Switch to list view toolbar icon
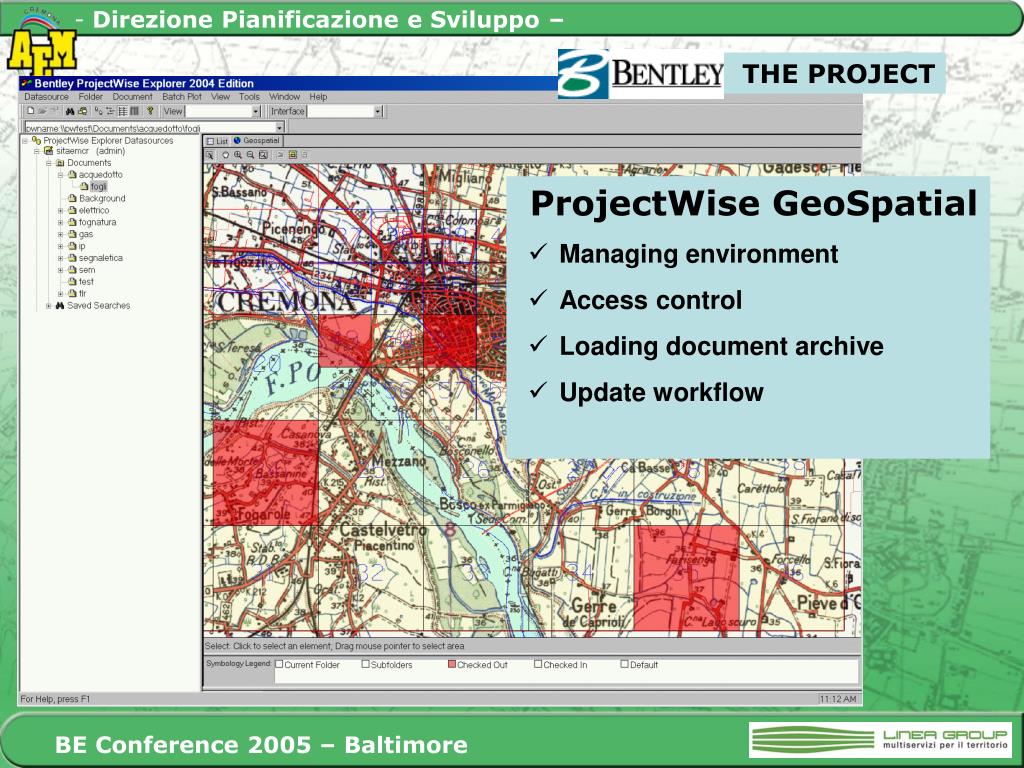Screen dimensions: 1024x768 click(x=110, y=111)
